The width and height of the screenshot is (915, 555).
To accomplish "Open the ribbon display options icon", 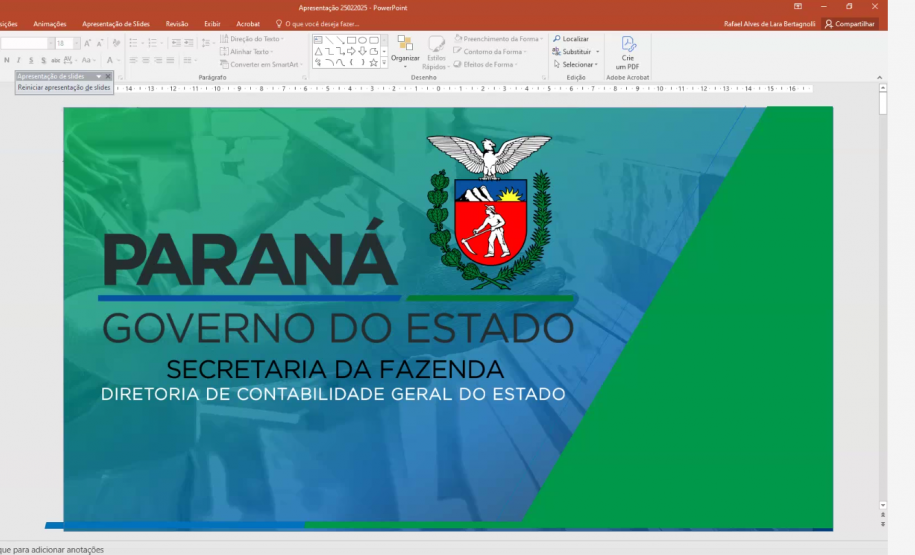I will click(798, 6).
